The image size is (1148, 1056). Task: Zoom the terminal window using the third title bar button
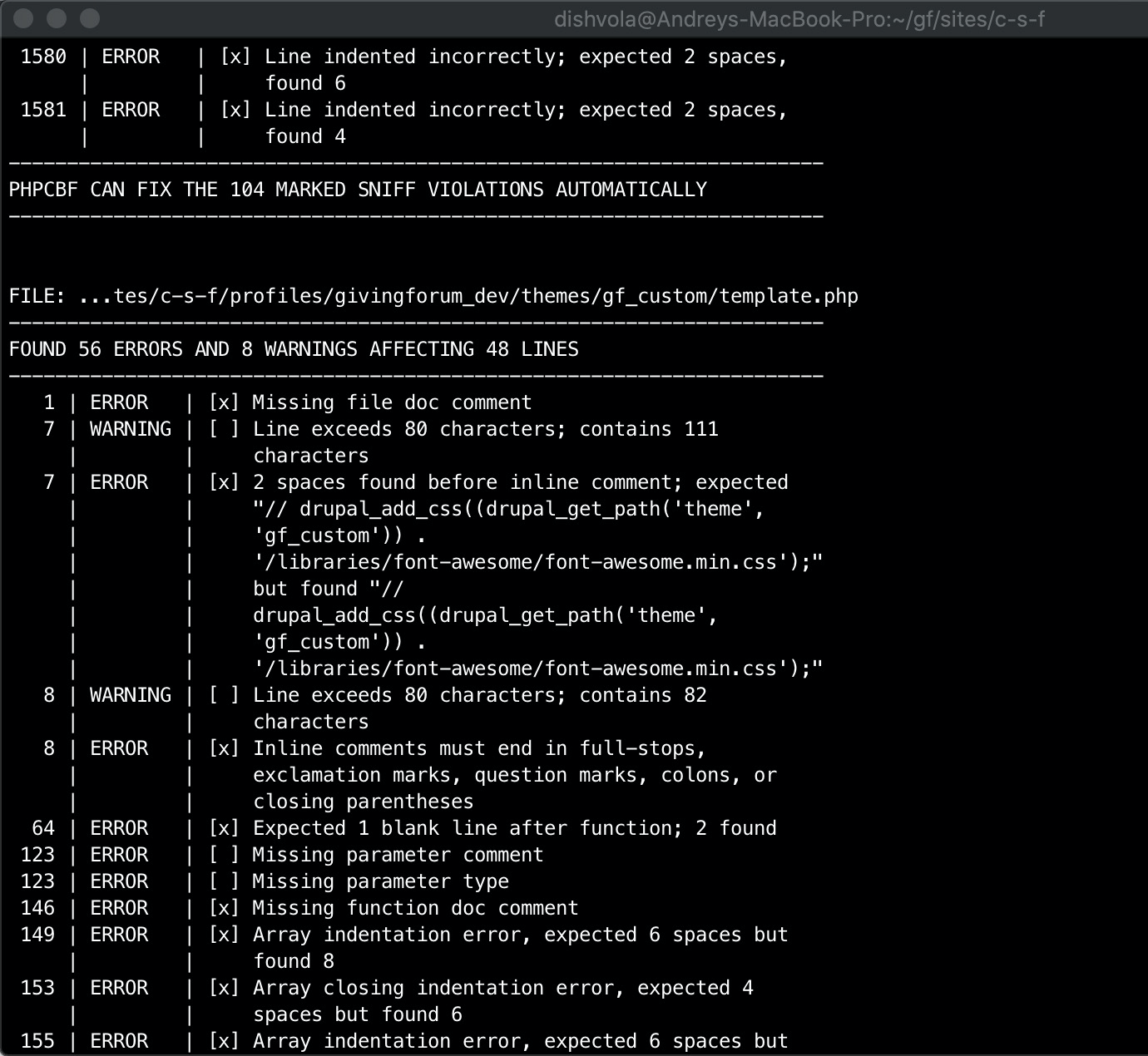pos(89,18)
